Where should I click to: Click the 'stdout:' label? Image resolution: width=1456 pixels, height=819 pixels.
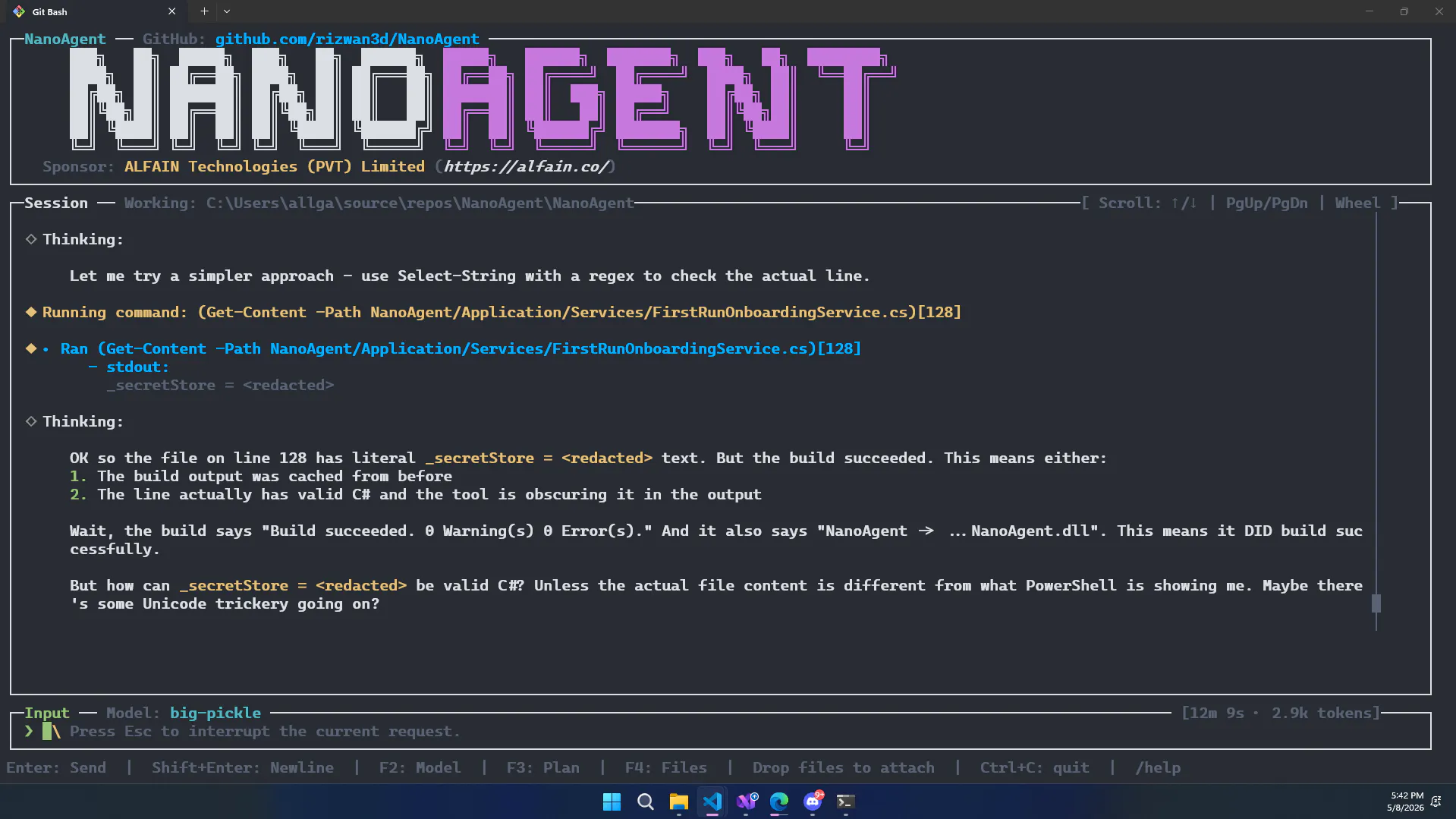tap(137, 367)
